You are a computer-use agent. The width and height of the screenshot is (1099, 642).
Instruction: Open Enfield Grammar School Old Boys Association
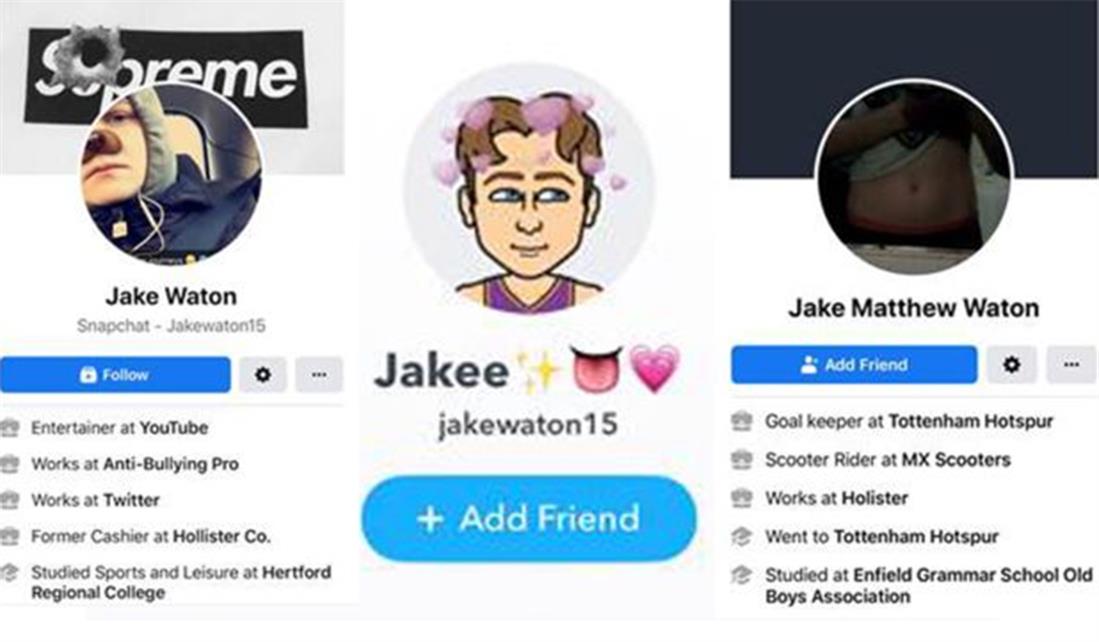929,586
